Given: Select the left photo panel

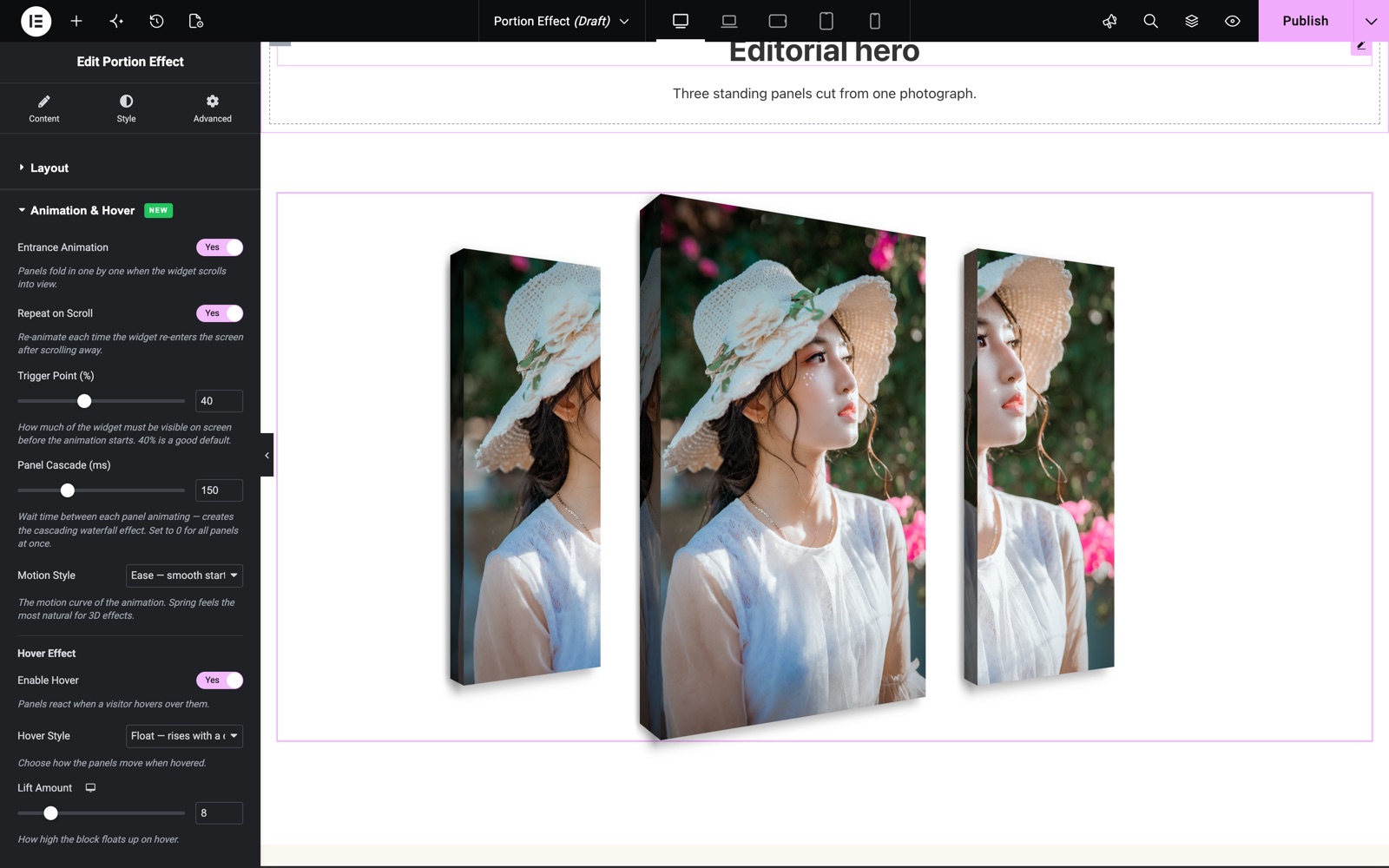Looking at the screenshot, I should pos(525,467).
